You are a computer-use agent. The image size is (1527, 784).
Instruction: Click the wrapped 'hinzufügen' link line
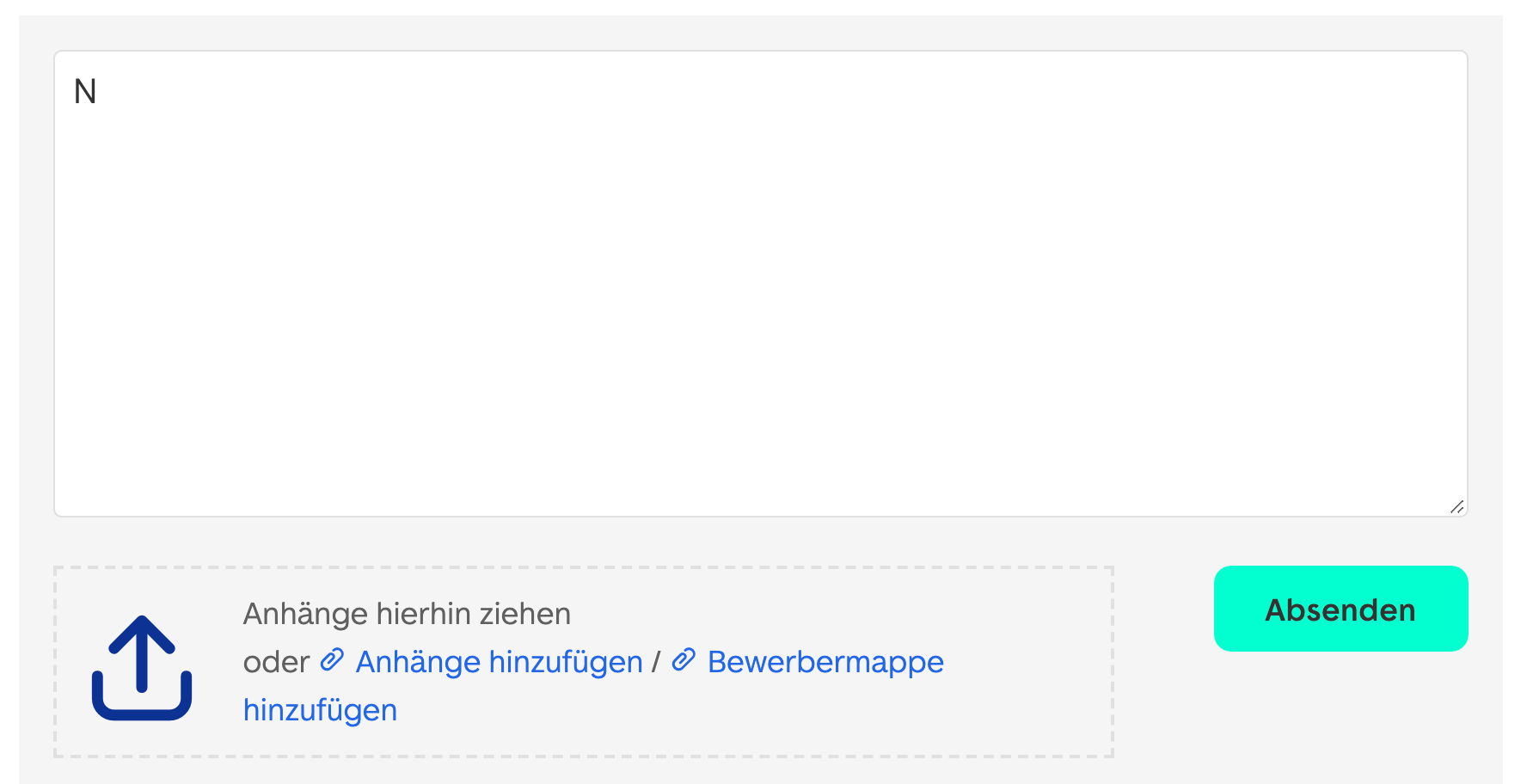(x=320, y=710)
